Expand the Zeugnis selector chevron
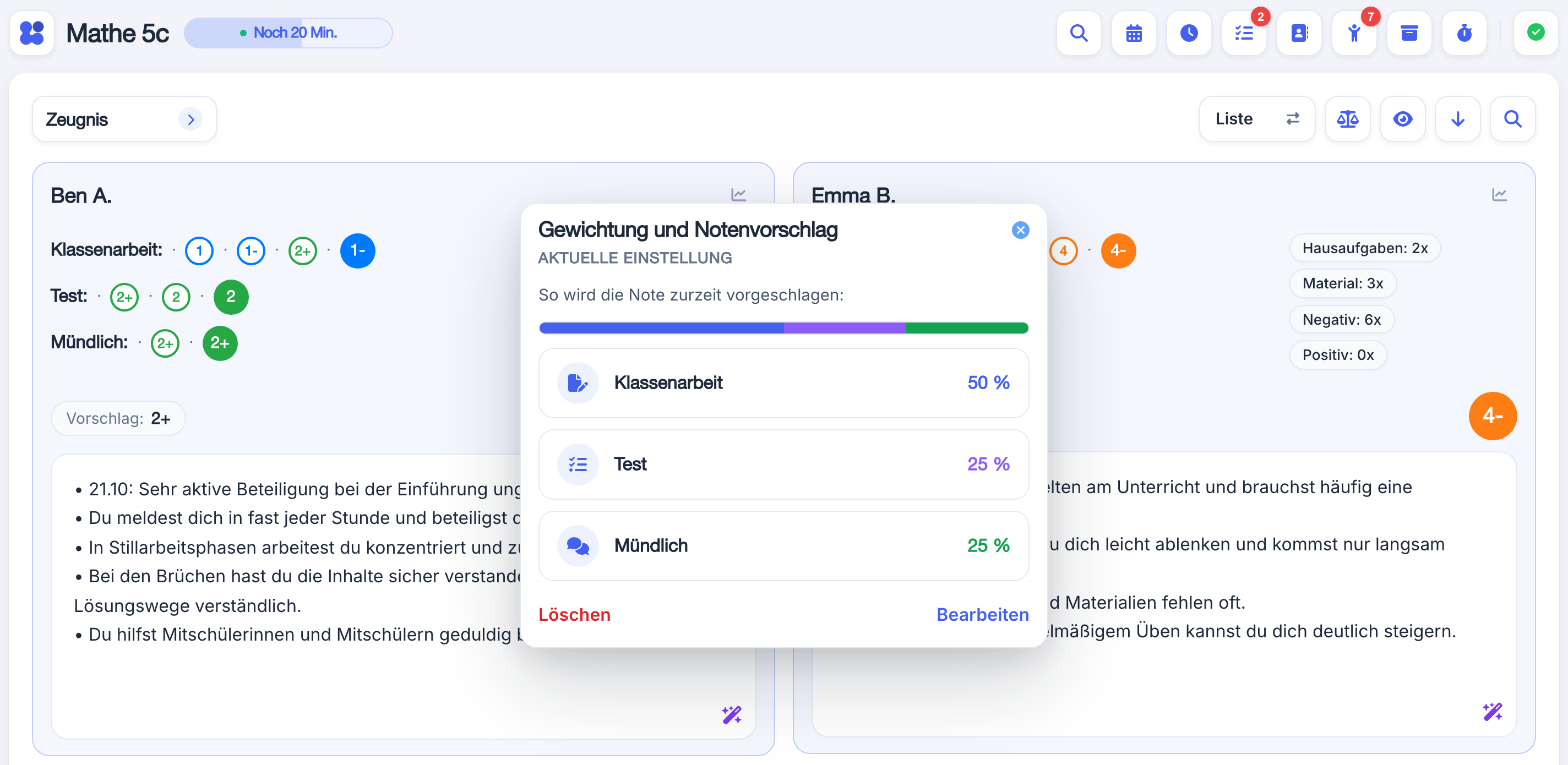The height and width of the screenshot is (765, 1568). click(x=190, y=119)
